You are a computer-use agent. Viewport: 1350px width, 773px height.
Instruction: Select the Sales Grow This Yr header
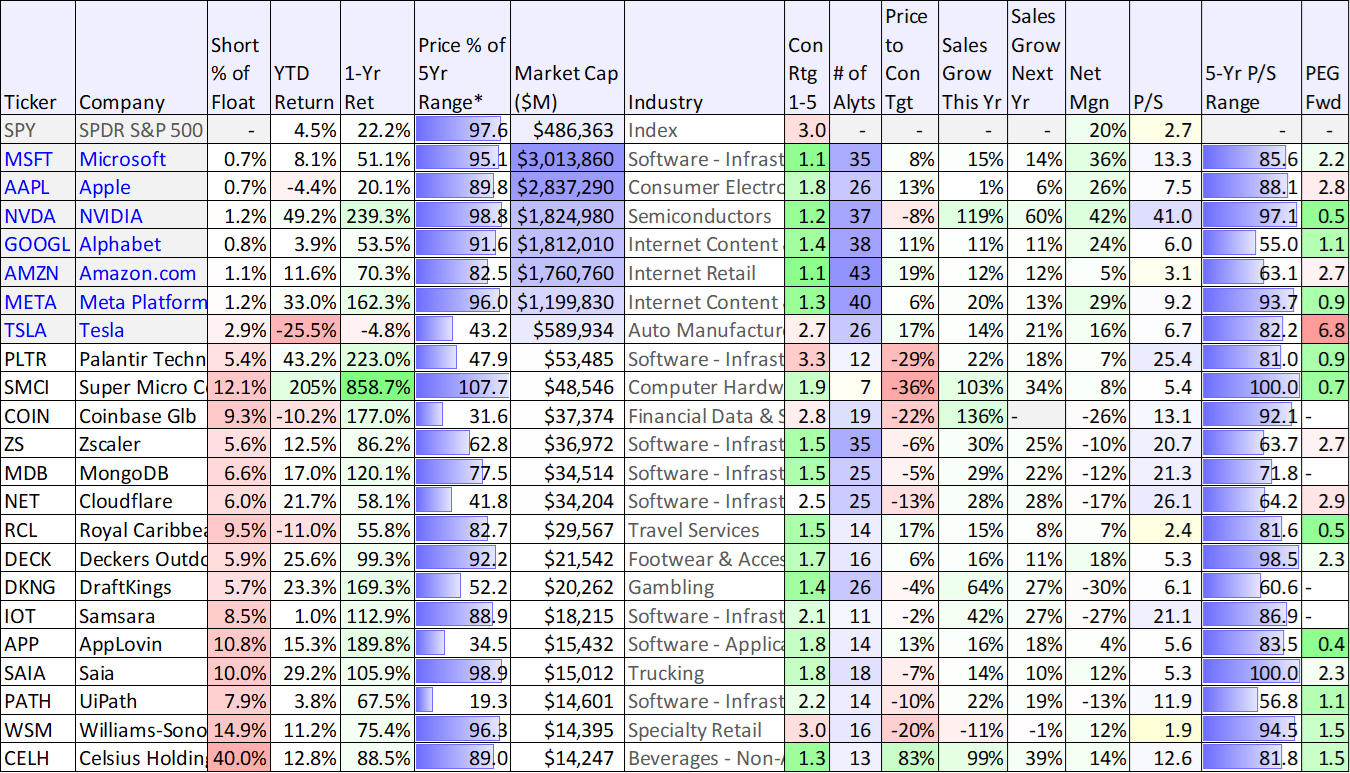[972, 58]
